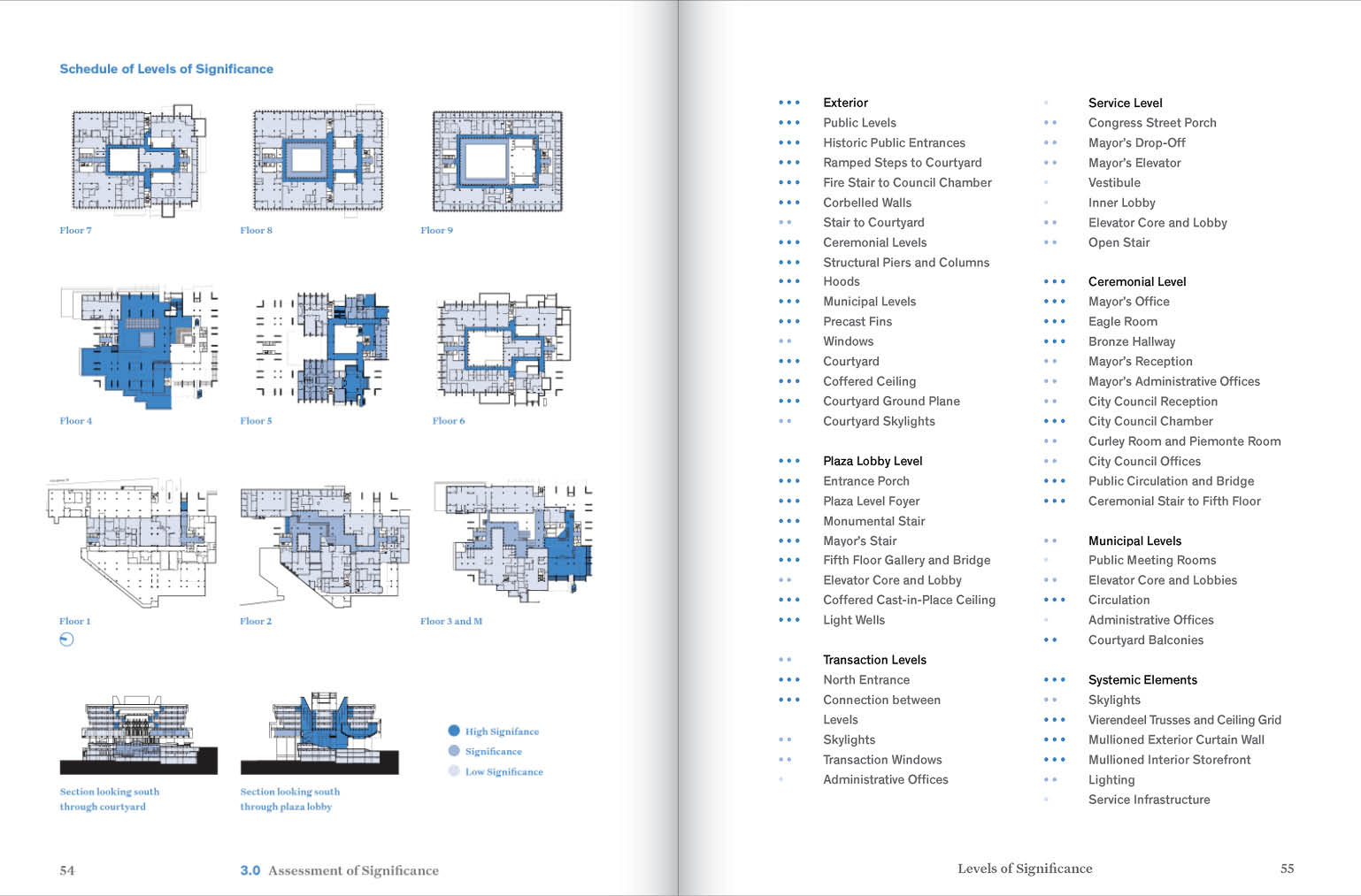Click the City Council Chamber list entry
This screenshot has width=1361, height=896.
(x=1150, y=421)
